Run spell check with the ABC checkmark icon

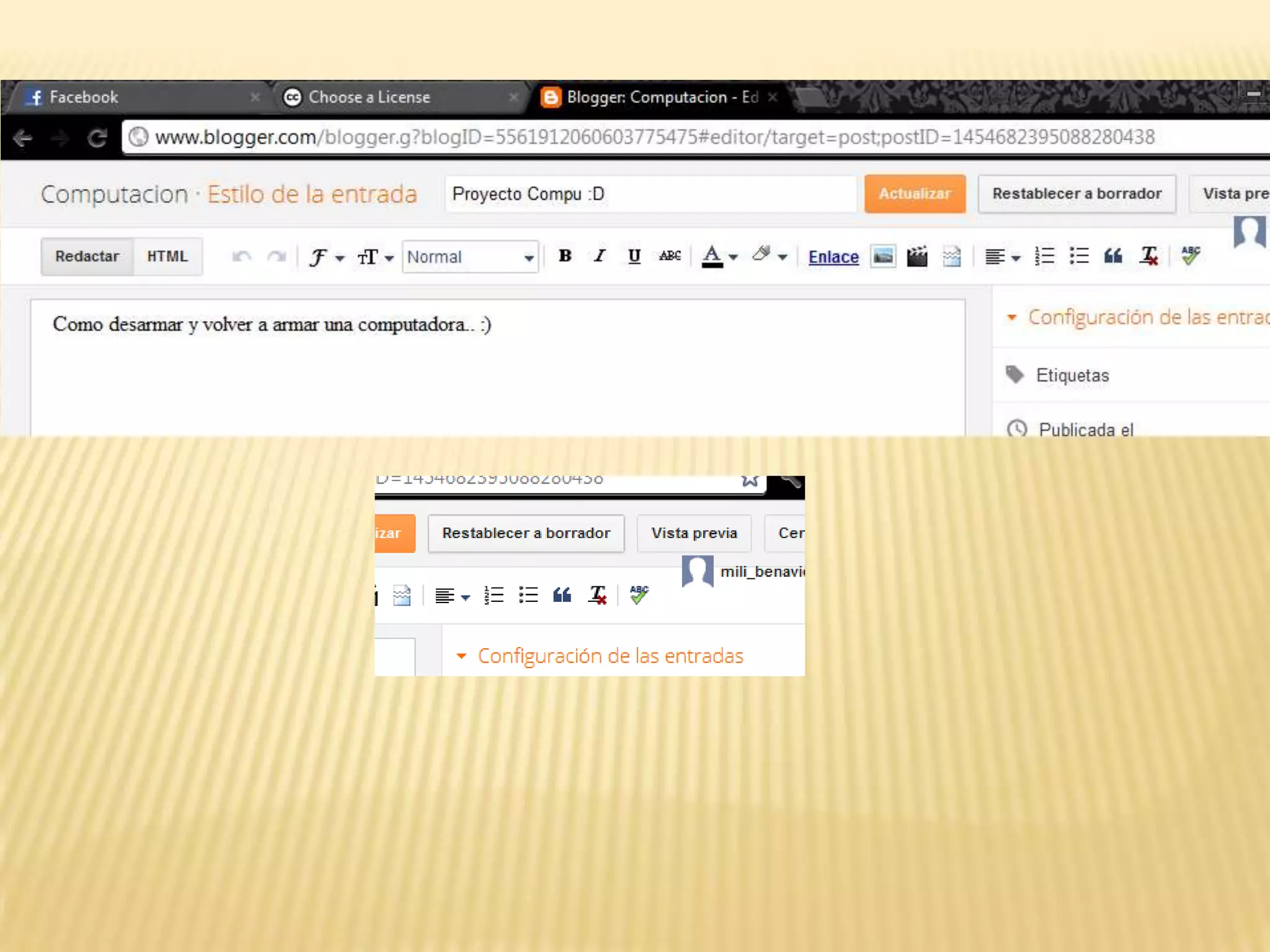[1191, 255]
